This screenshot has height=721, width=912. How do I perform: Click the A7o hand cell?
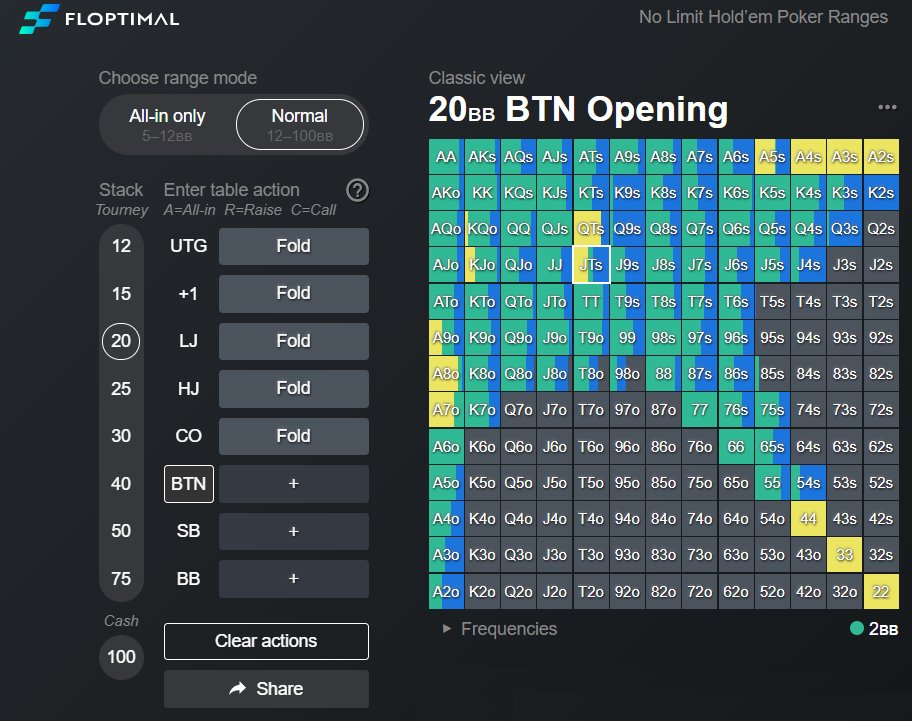point(446,411)
